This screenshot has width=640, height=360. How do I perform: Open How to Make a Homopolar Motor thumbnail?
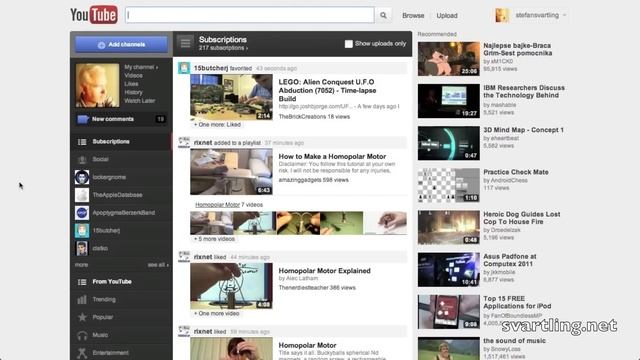point(231,172)
